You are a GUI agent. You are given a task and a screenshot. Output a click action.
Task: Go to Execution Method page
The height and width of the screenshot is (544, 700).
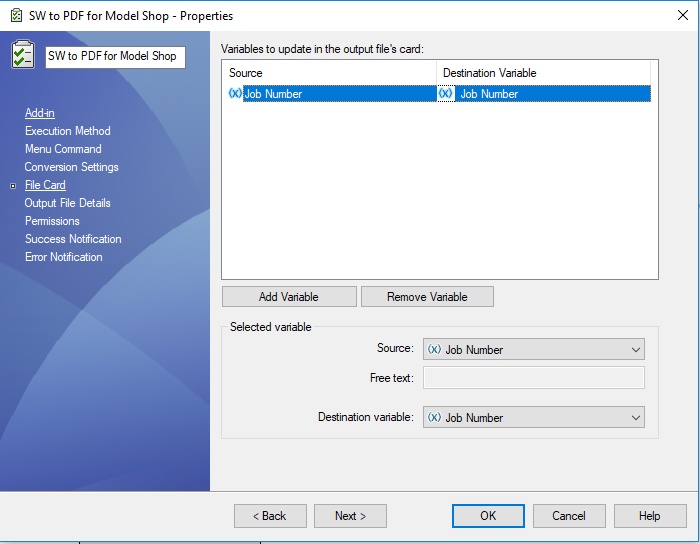tap(68, 131)
